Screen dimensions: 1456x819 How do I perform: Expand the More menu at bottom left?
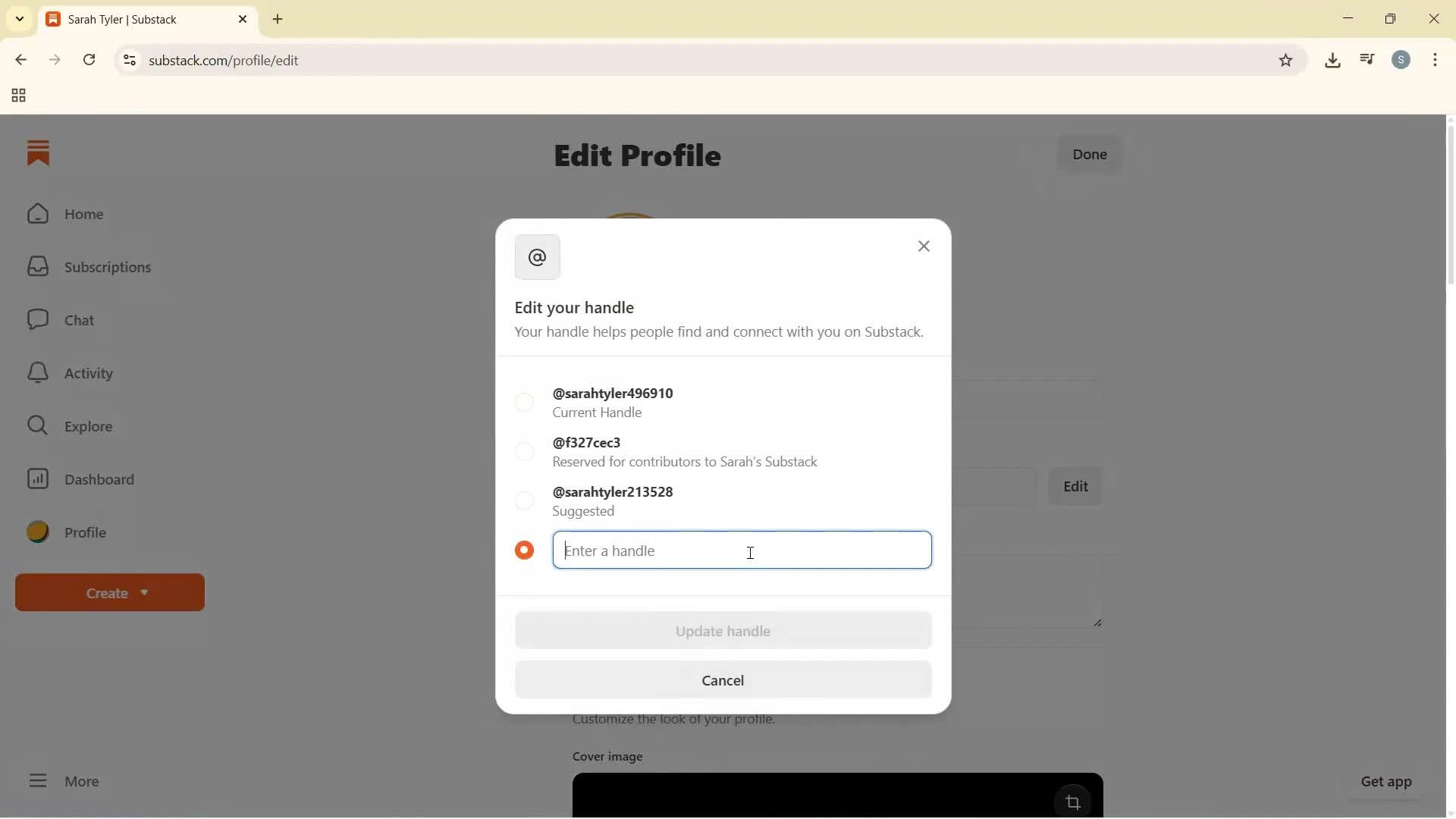64,781
